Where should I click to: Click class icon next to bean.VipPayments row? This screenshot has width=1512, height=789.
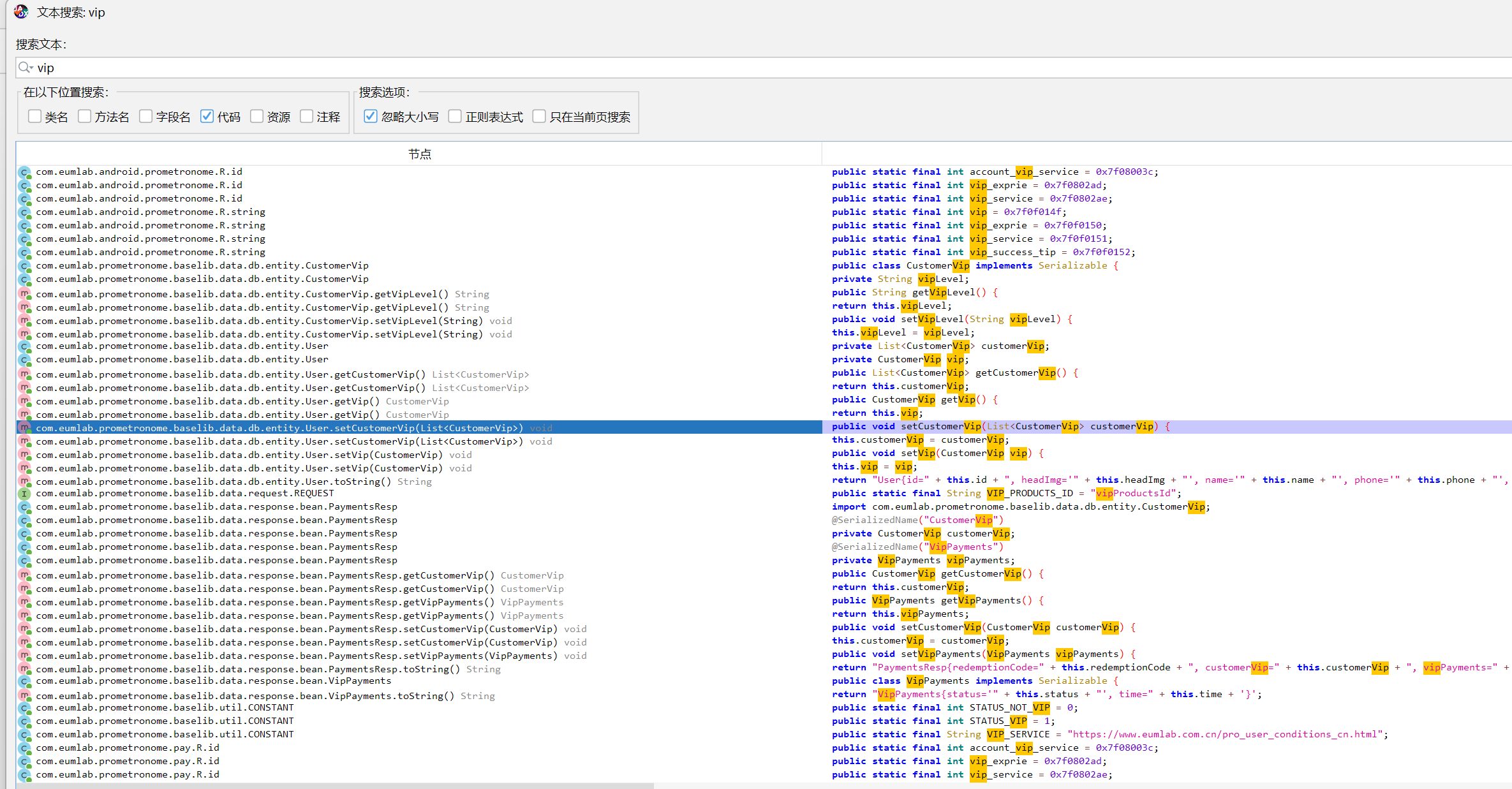pyautogui.click(x=24, y=681)
